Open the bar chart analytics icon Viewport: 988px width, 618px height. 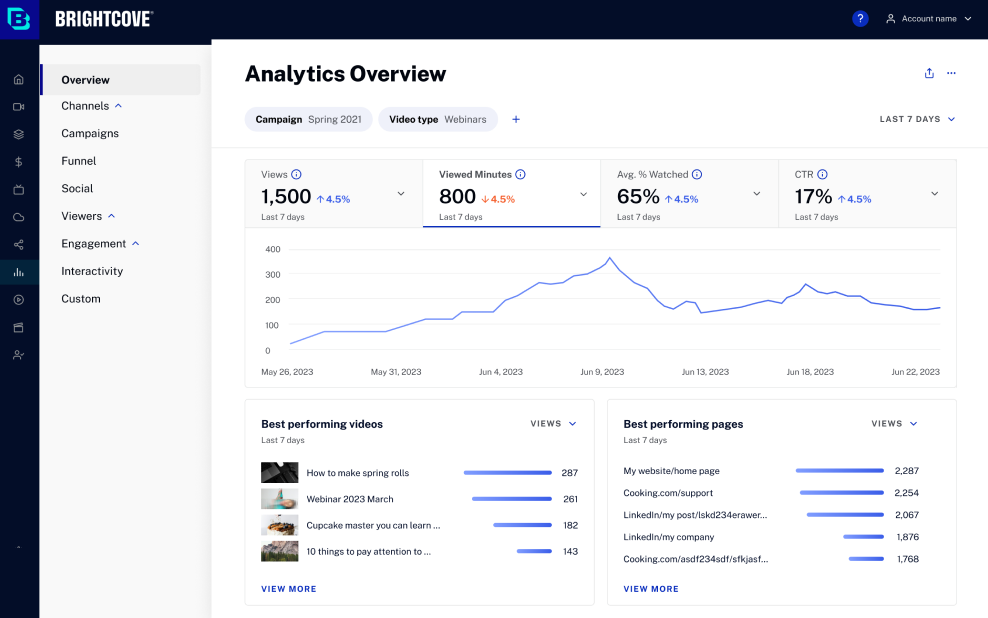(x=19, y=272)
